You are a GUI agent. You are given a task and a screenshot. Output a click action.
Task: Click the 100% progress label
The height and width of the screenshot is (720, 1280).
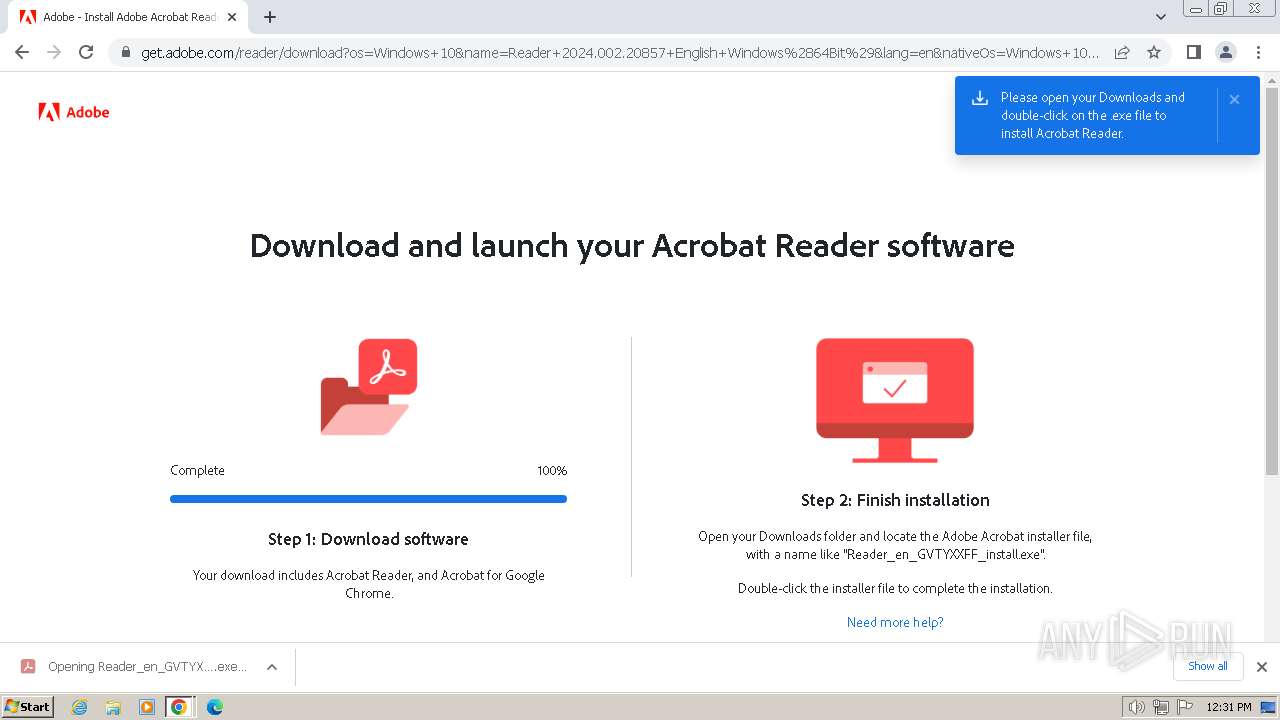click(552, 470)
